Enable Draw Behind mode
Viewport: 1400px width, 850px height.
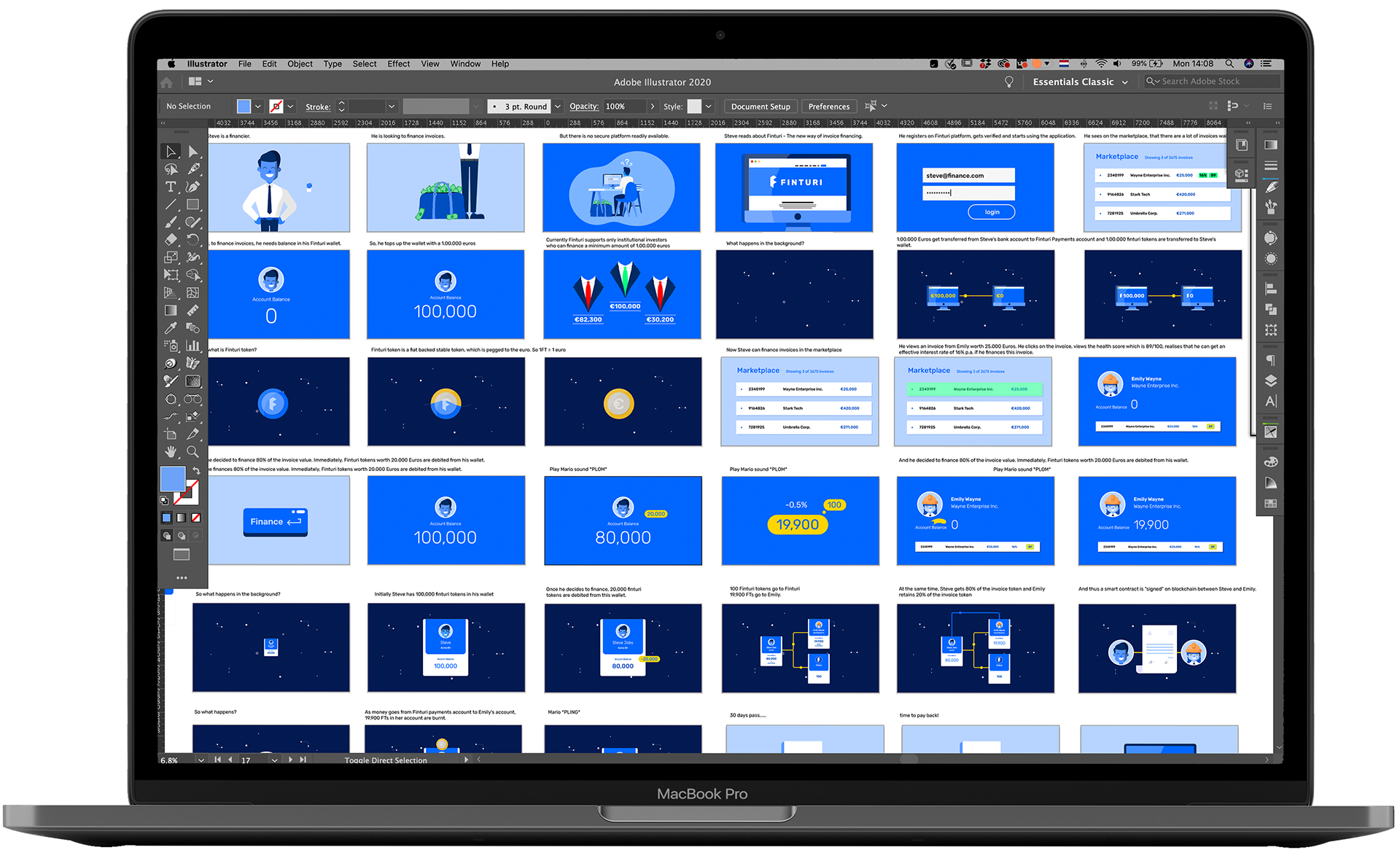point(181,536)
